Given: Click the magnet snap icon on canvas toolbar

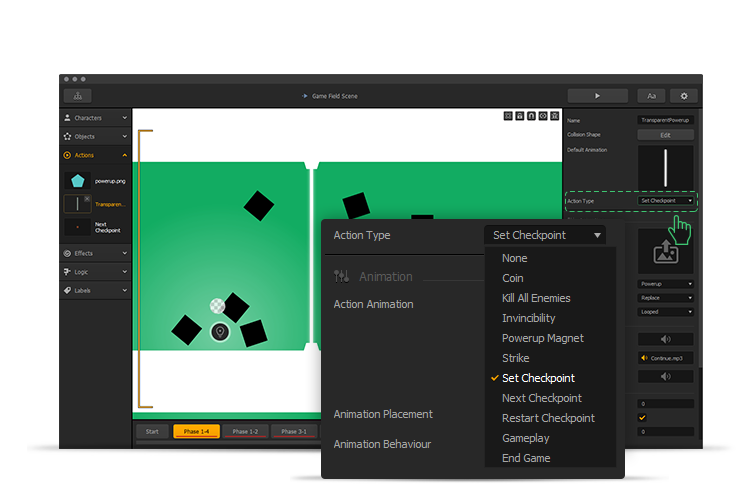Looking at the screenshot, I should (531, 116).
